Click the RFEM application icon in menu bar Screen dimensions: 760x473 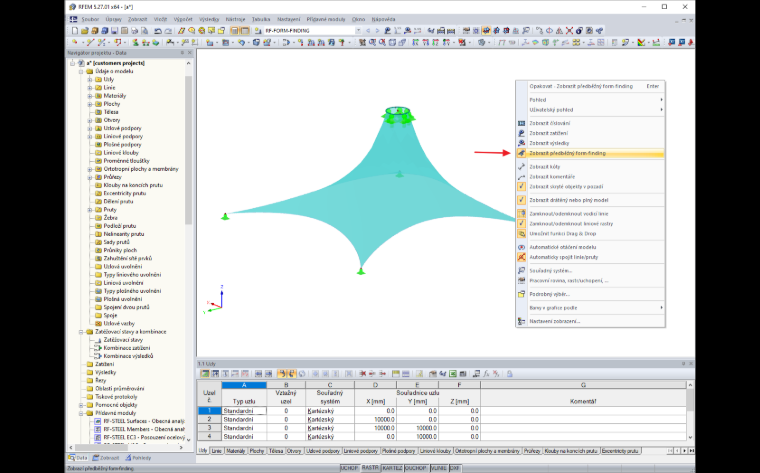tap(73, 19)
